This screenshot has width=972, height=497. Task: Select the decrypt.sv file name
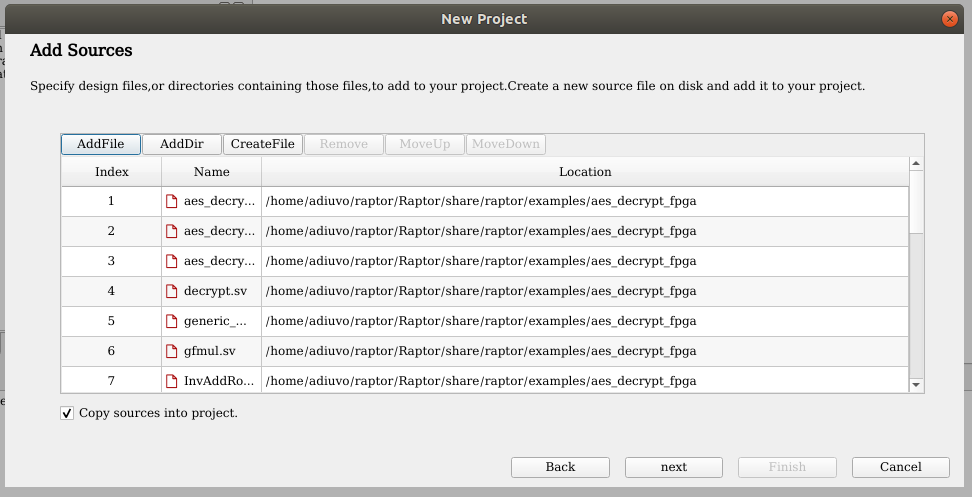[215, 291]
